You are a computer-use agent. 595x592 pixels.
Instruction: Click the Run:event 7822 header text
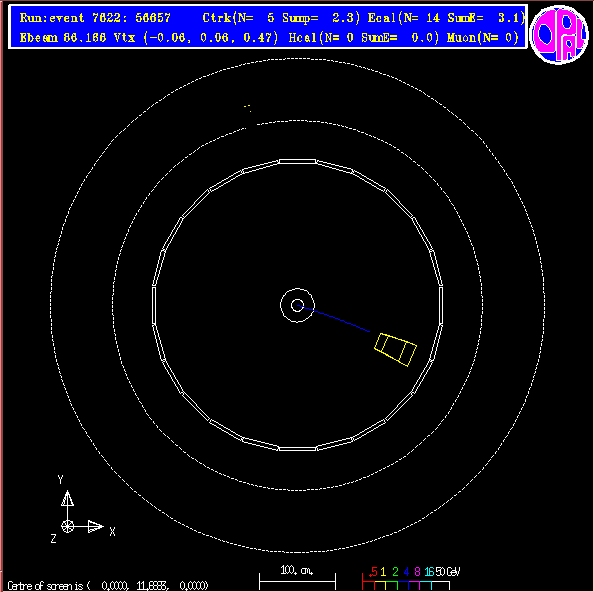(95, 17)
